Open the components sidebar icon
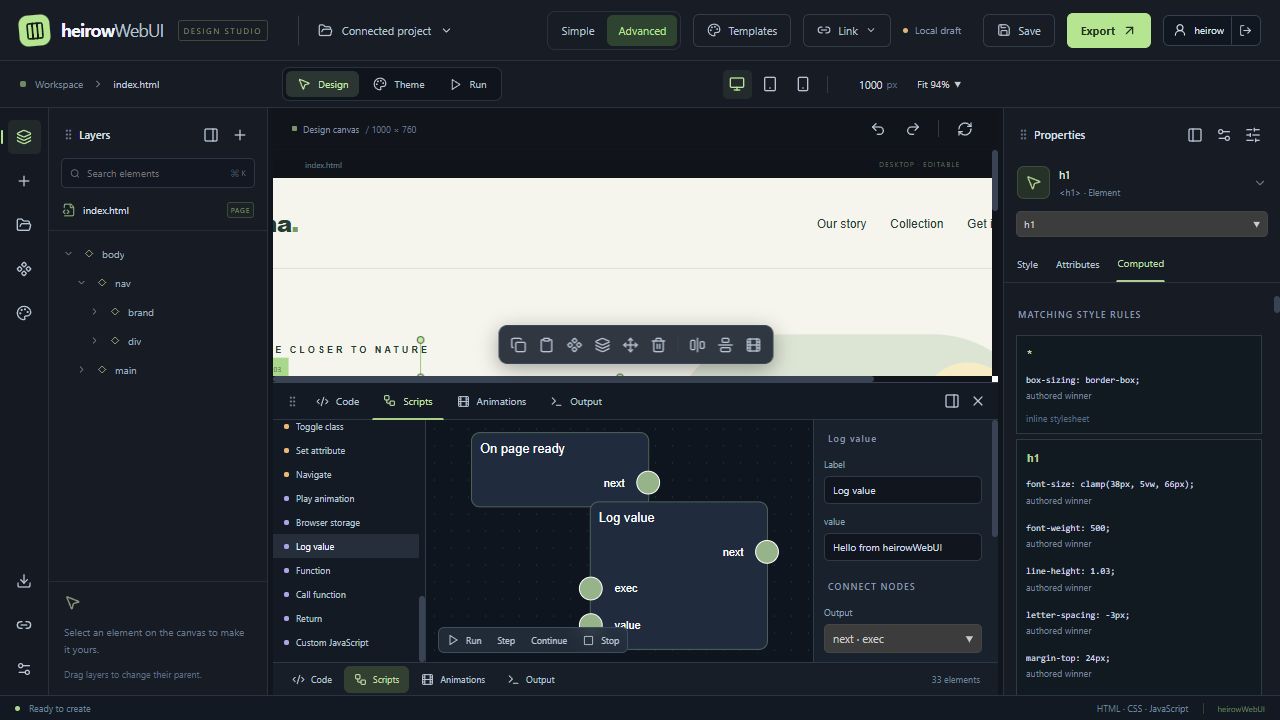 coord(24,269)
